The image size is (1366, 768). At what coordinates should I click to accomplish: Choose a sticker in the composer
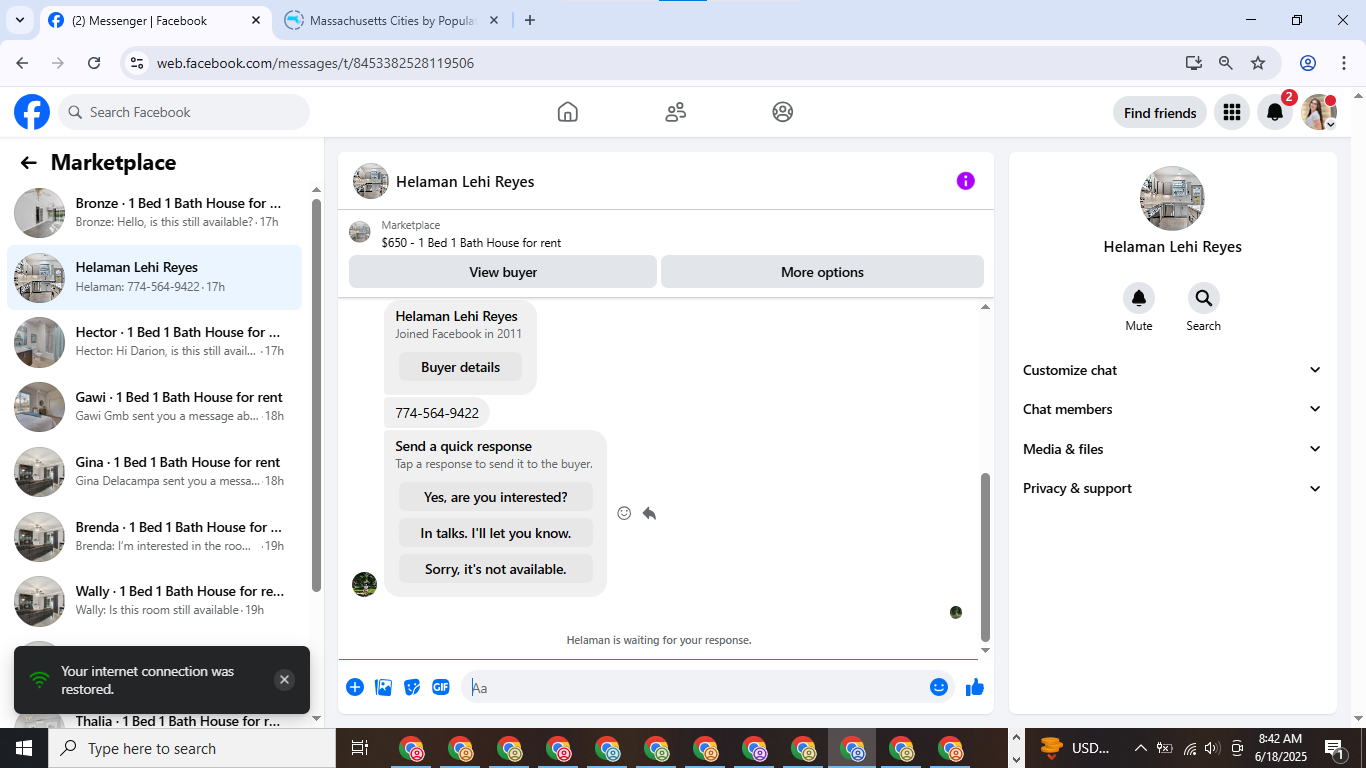412,687
